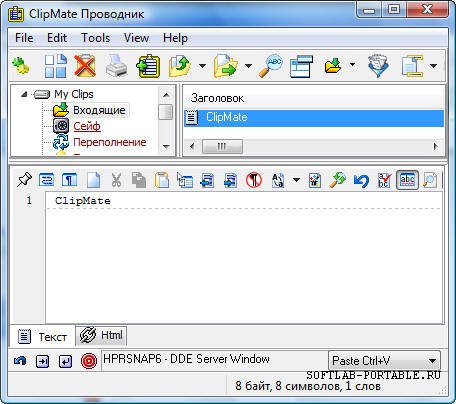Image resolution: width=456 pixels, height=404 pixels.
Task: Click the printer icon
Action: 116,66
